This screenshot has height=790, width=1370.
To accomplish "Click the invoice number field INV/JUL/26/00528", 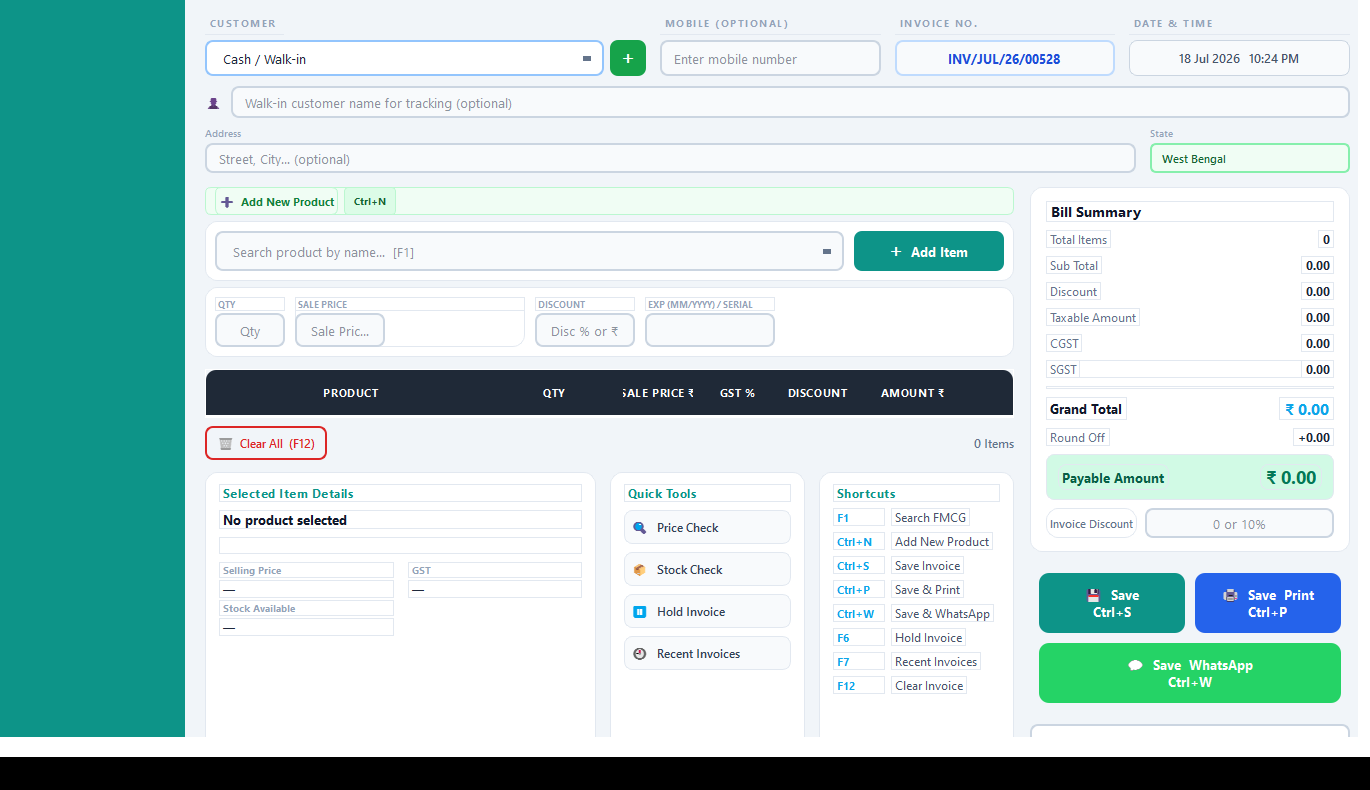I will 1004,58.
